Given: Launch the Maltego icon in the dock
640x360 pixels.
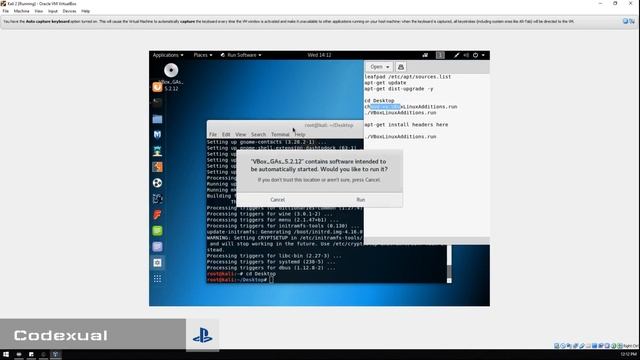Looking at the screenshot, I should click(x=157, y=199).
